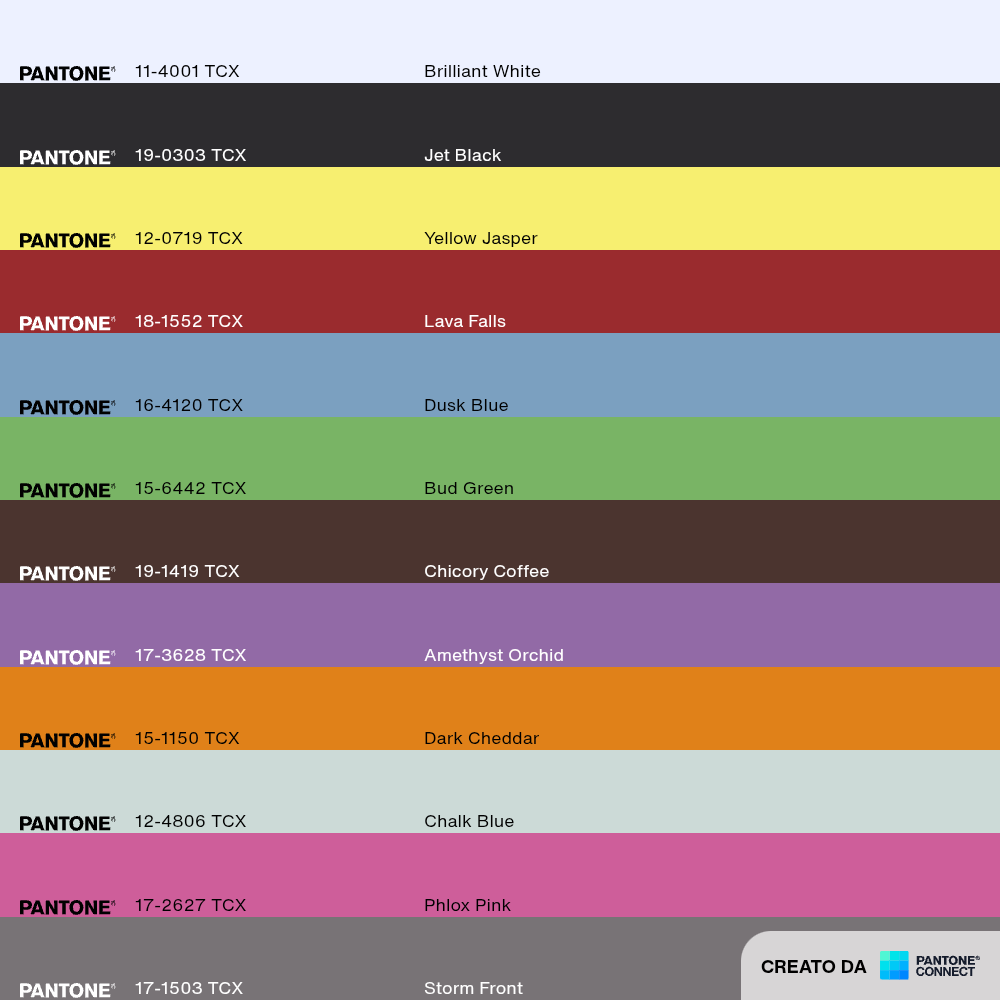Click the PANTONE logo beside 11-4001 TCX
Screen dimensions: 1000x1000
(x=67, y=73)
